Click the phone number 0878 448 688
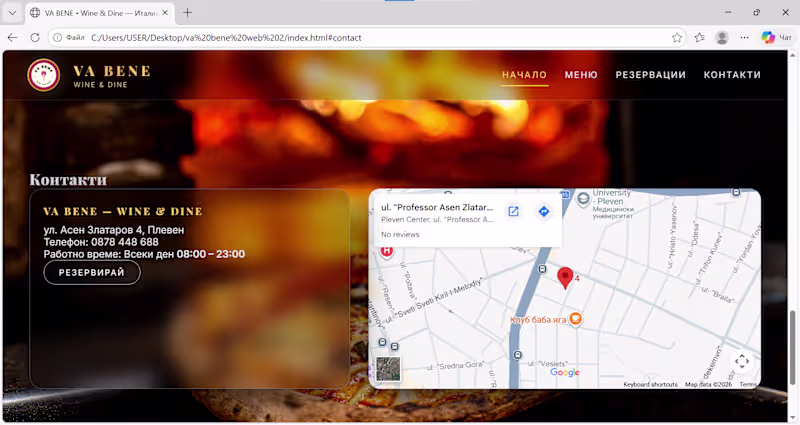The width and height of the screenshot is (800, 425). tap(125, 242)
